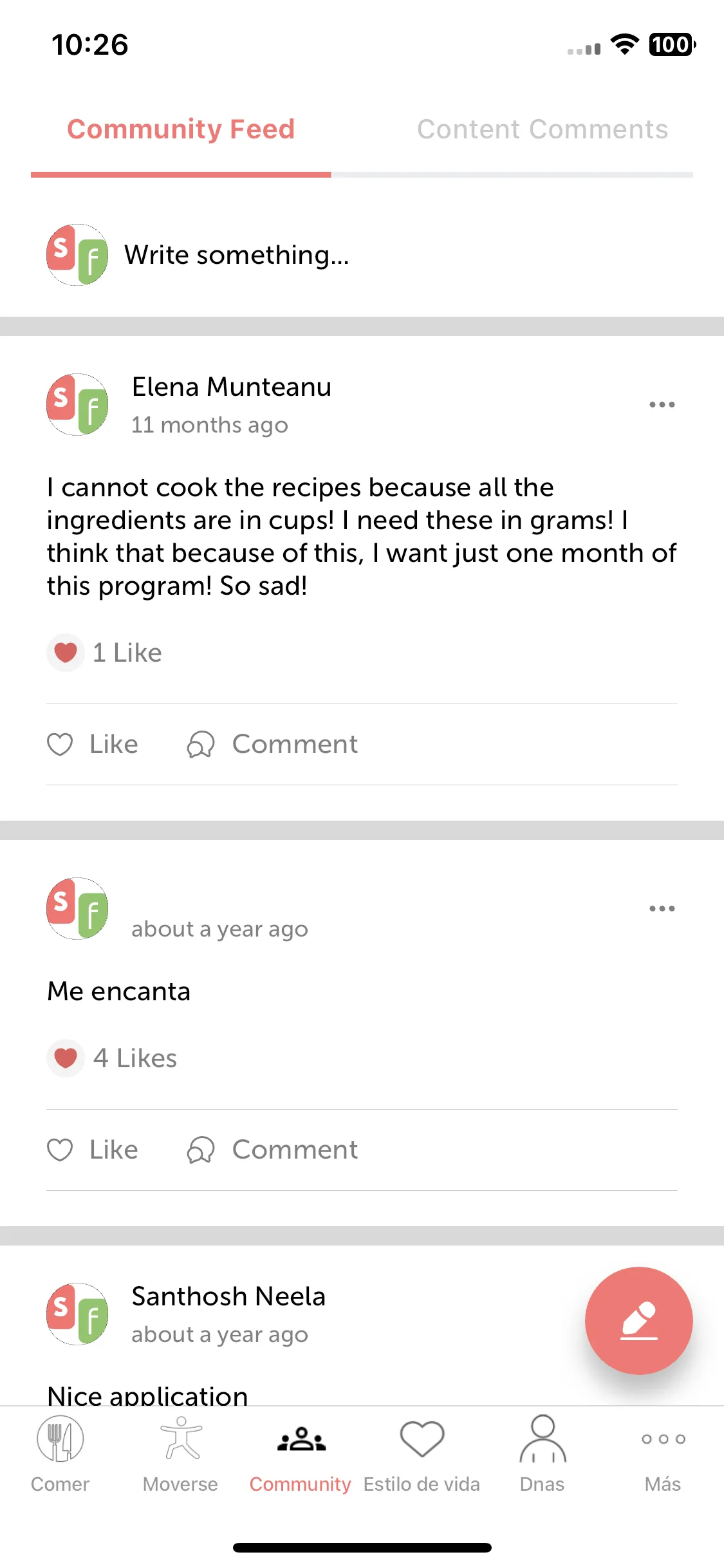Screen dimensions: 724x1568
Task: Tap Elena Munteanu's profile avatar
Action: coord(77,404)
